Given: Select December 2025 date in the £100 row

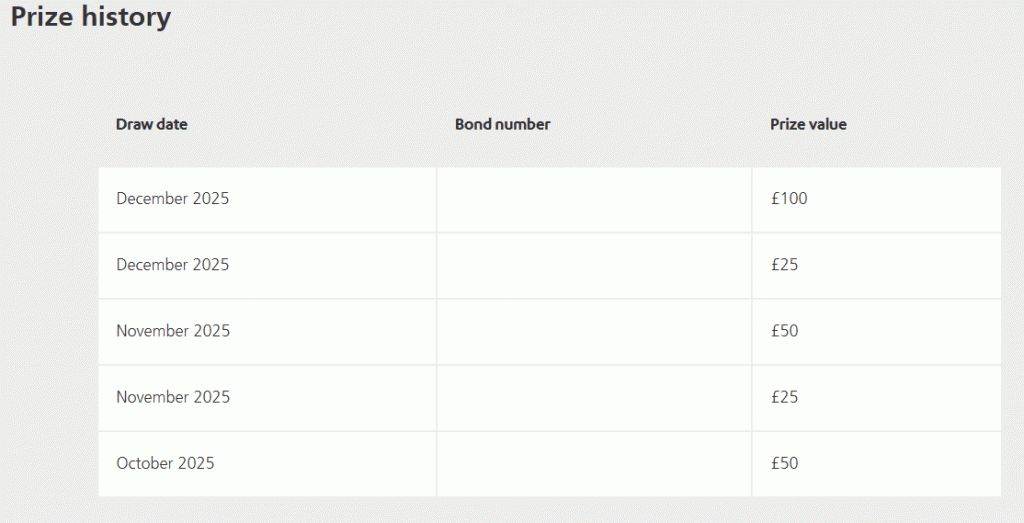Looking at the screenshot, I should coord(172,199).
